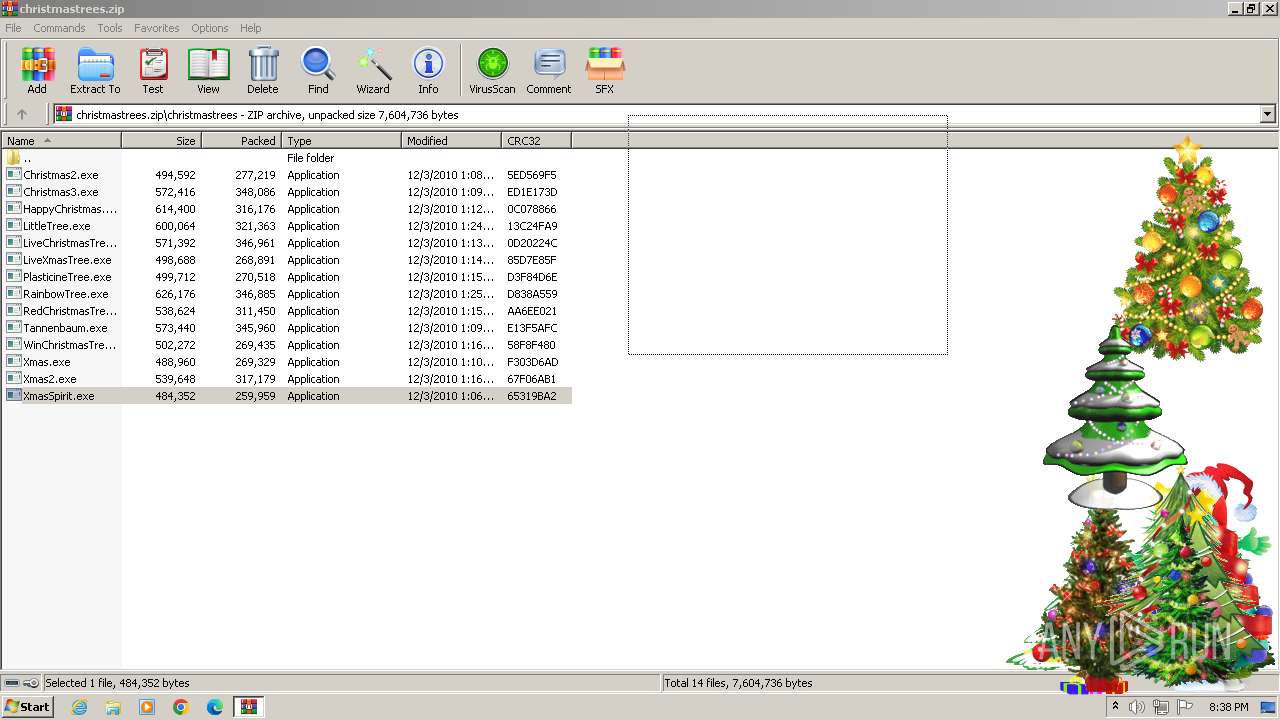Screen dimensions: 1280x720
Task: Open the Tools menu
Action: (x=110, y=28)
